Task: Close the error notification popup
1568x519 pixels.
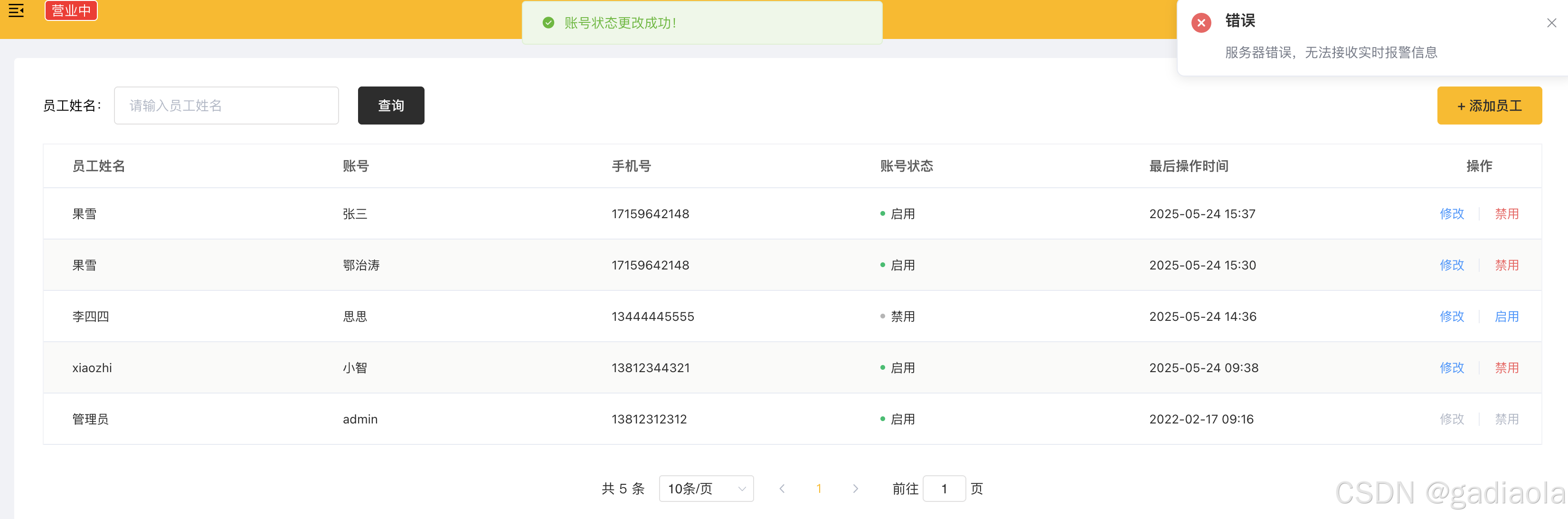Action: (x=1551, y=23)
